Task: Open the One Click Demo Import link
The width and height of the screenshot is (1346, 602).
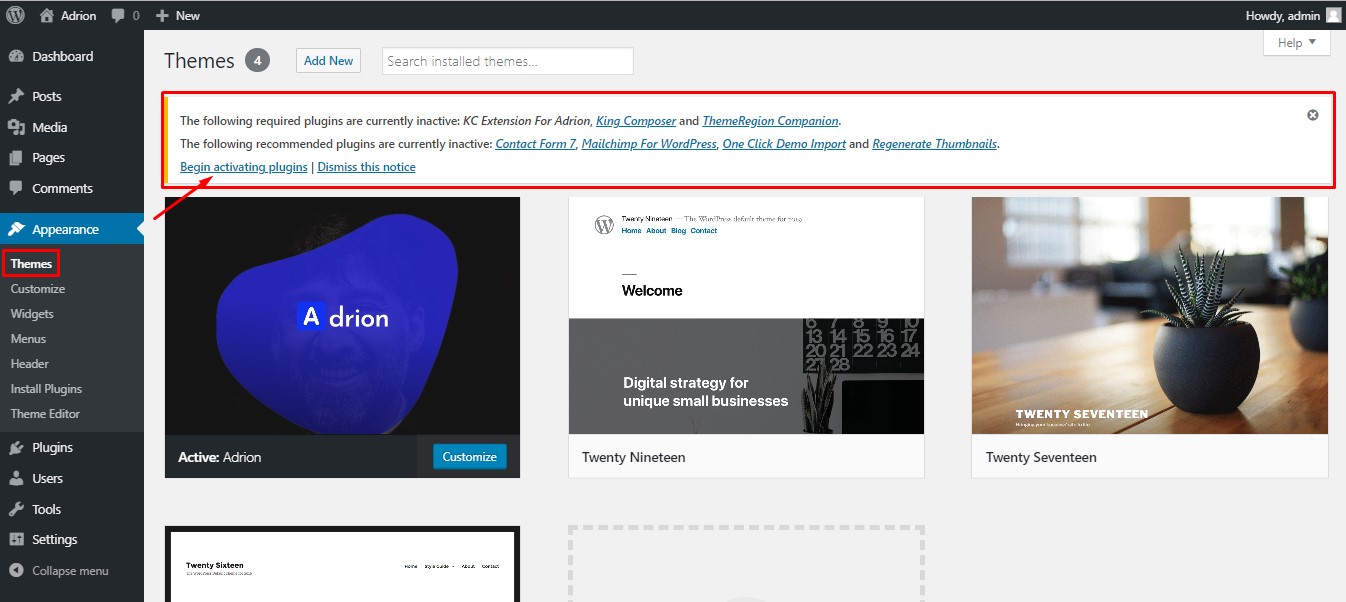Action: pyautogui.click(x=784, y=144)
